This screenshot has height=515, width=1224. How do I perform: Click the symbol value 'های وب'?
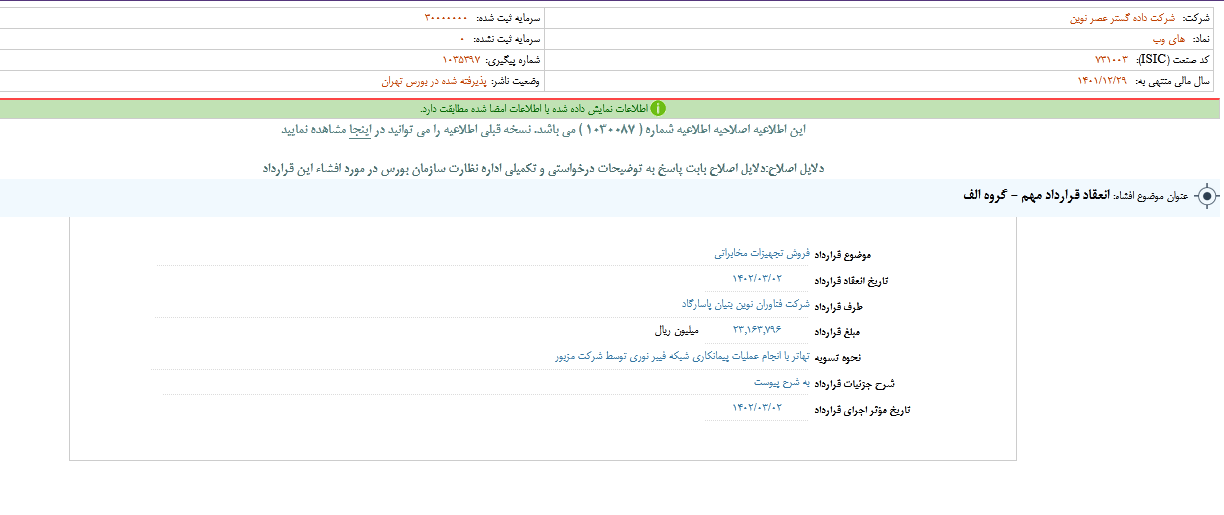point(1165,39)
